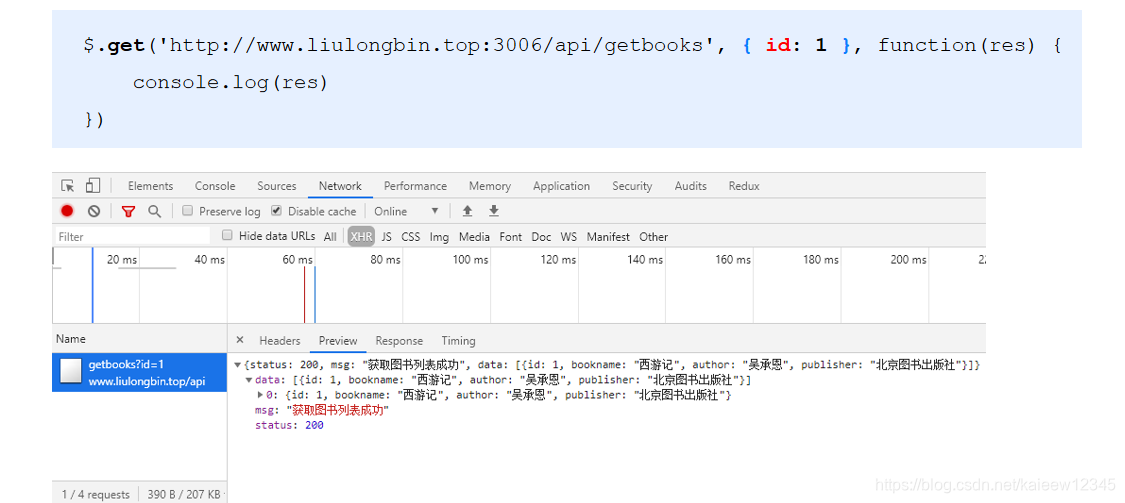
Task: Select the file icon of getbooks?id=1 request
Action: tap(70, 372)
